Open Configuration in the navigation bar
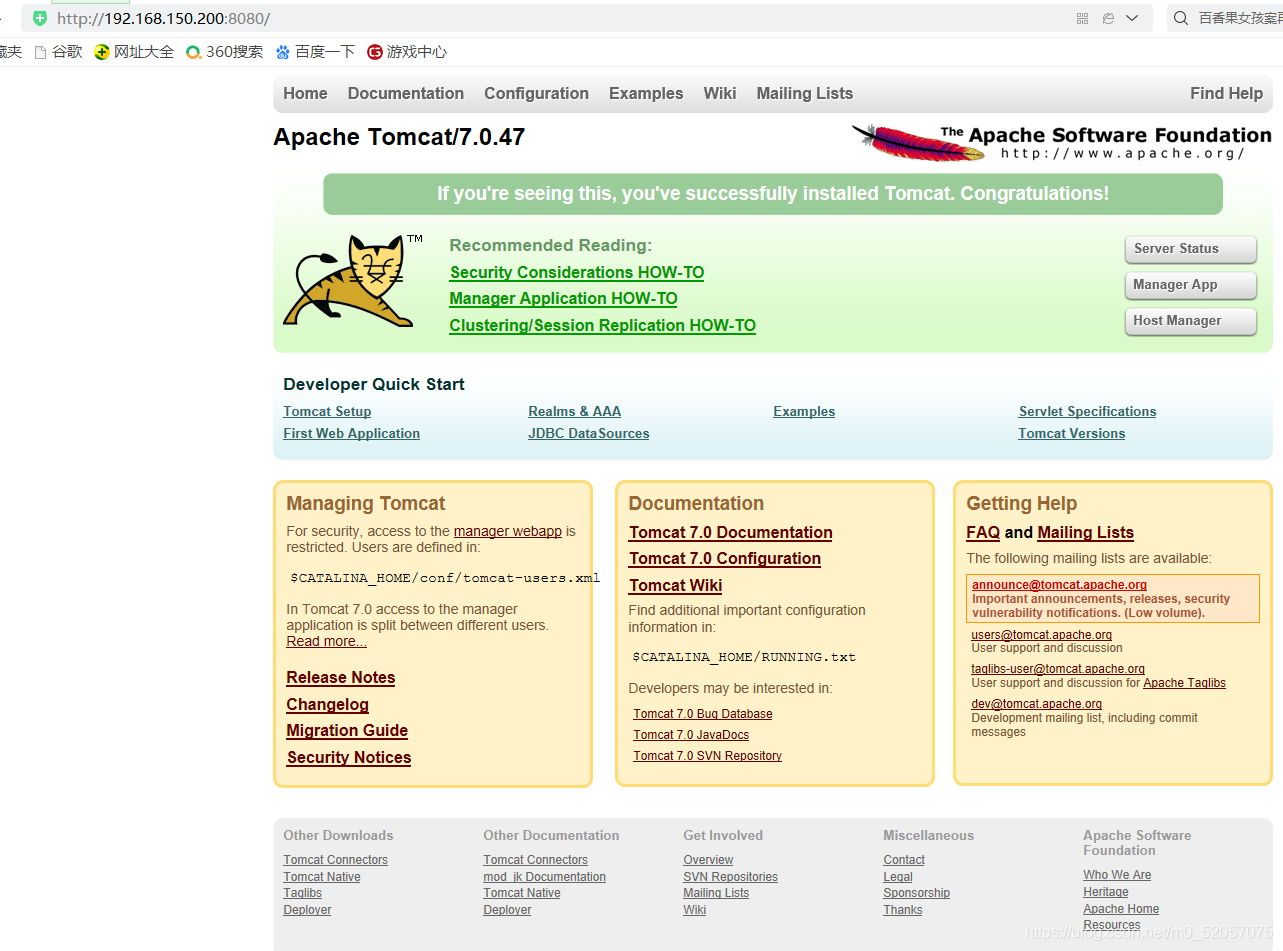This screenshot has height=951, width=1283. coord(536,93)
